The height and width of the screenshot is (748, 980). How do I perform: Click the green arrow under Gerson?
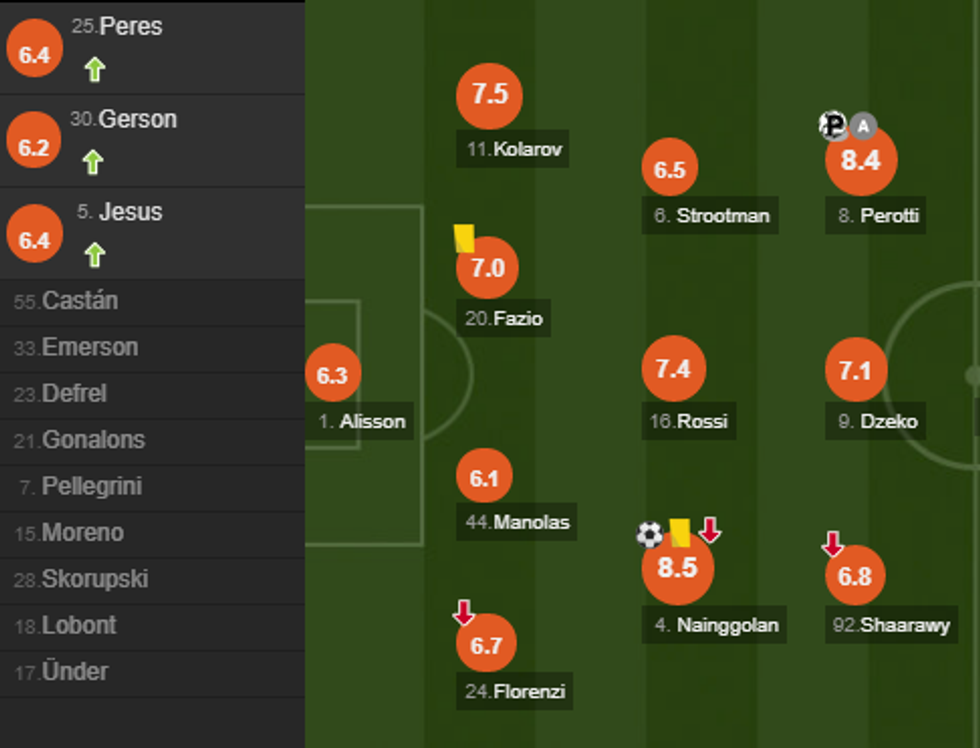[x=93, y=162]
